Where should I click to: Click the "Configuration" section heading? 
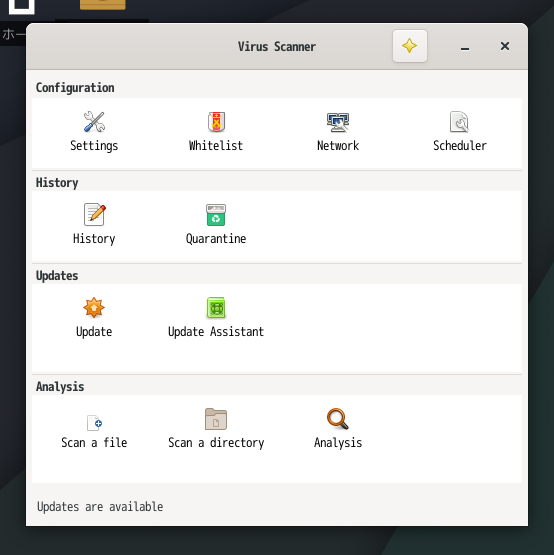pos(75,88)
